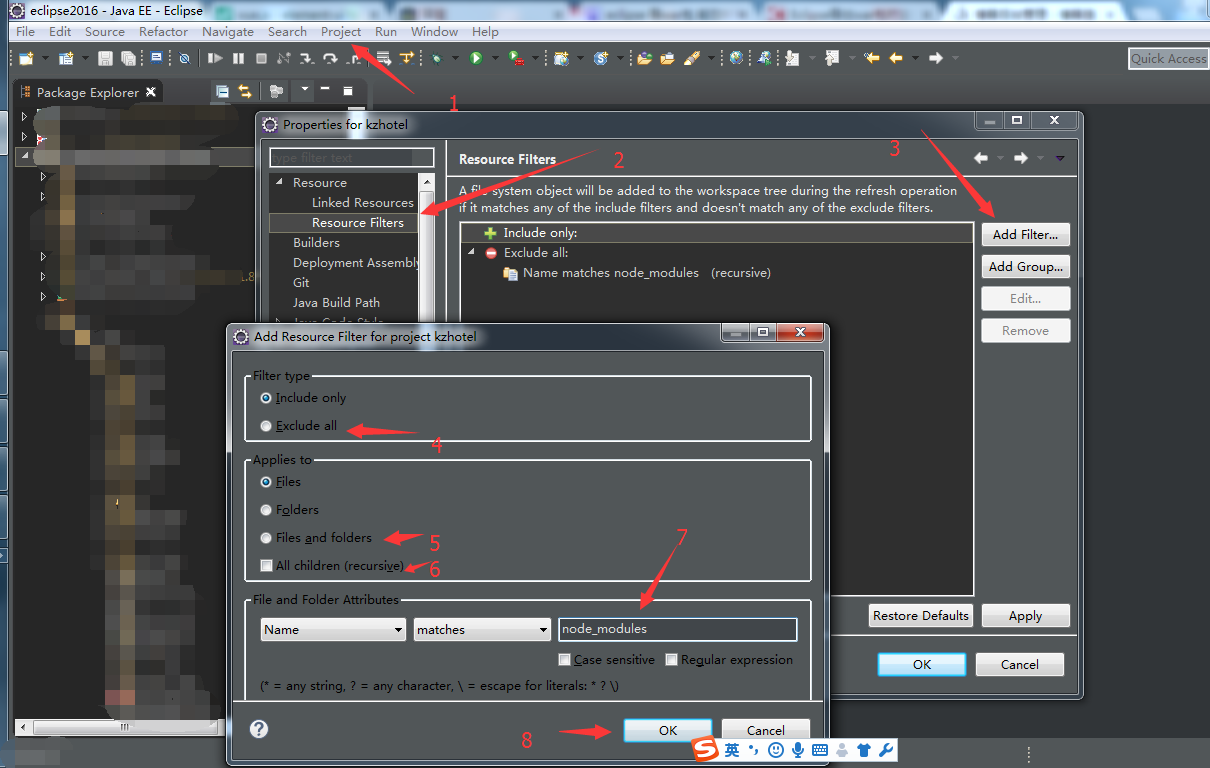This screenshot has height=768, width=1210.
Task: Open Package Explorer View Menu triangle
Action: (304, 90)
